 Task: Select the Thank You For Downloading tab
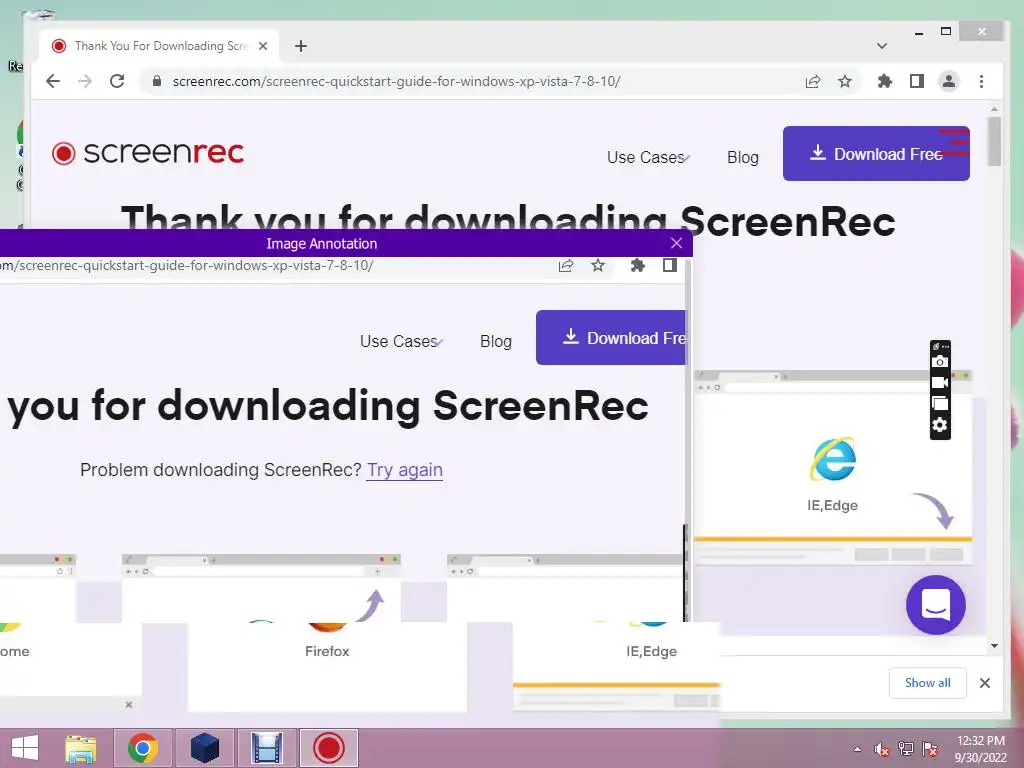point(159,46)
